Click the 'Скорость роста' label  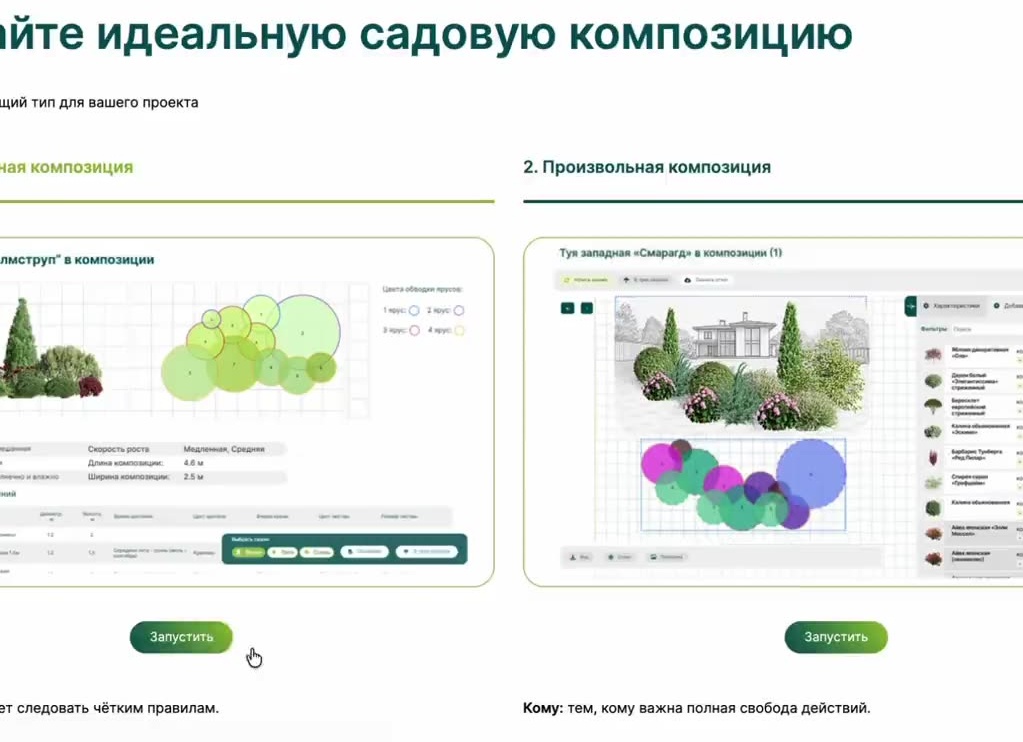point(119,449)
